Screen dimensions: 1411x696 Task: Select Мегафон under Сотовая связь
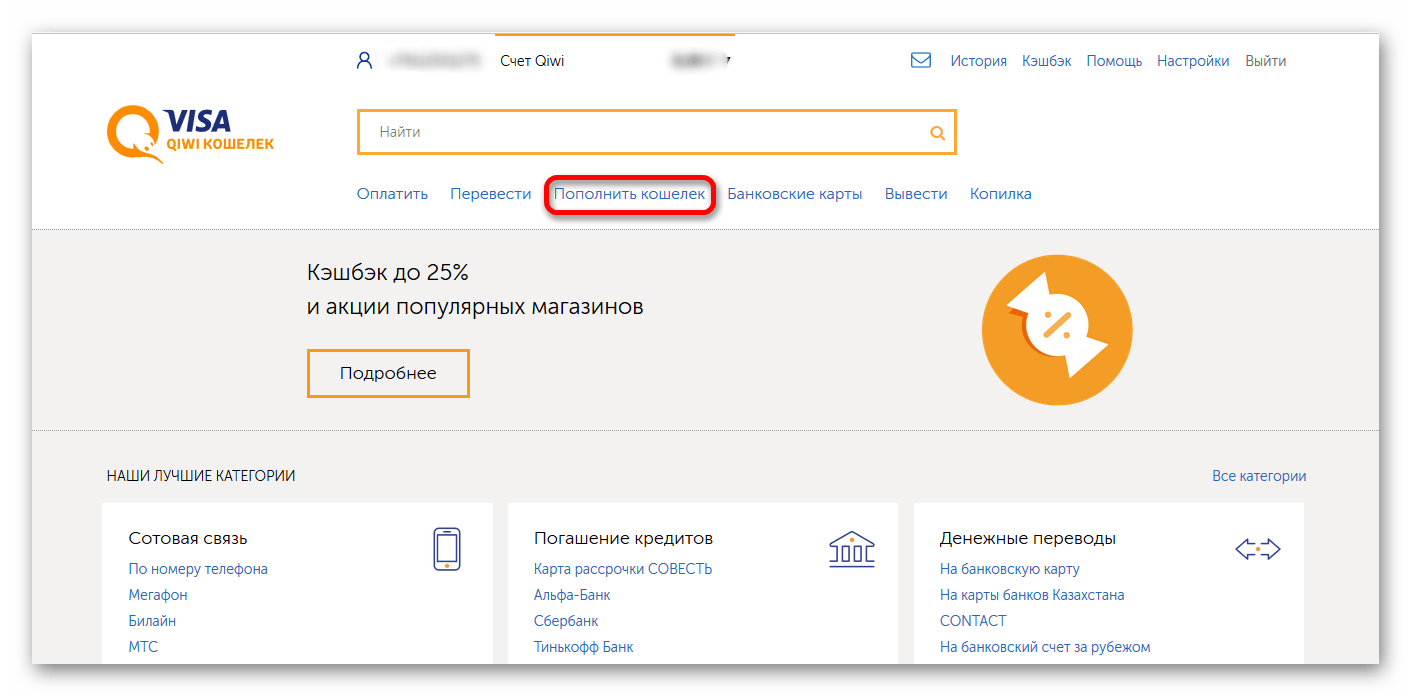pyautogui.click(x=158, y=595)
